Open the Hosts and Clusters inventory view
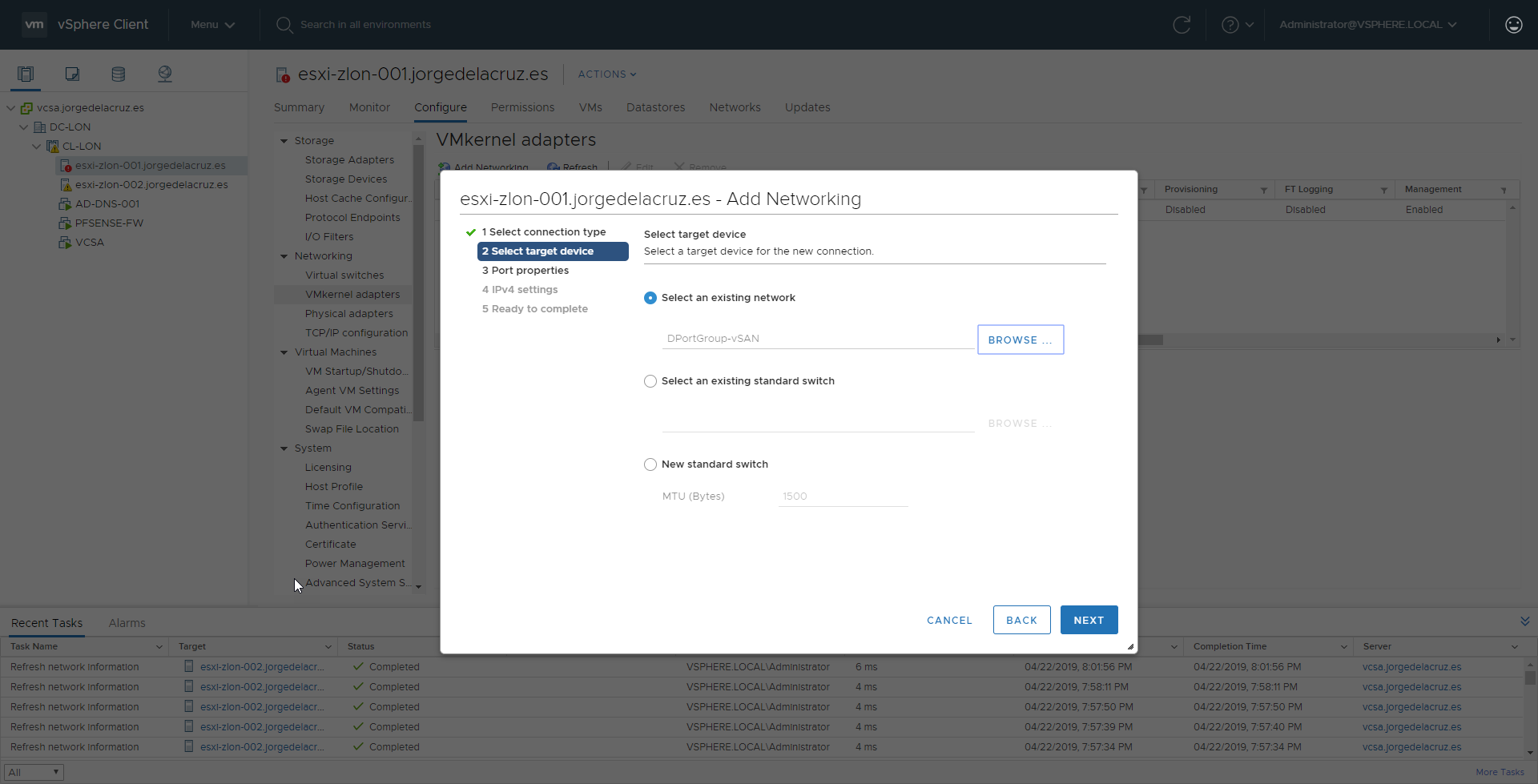 point(26,74)
